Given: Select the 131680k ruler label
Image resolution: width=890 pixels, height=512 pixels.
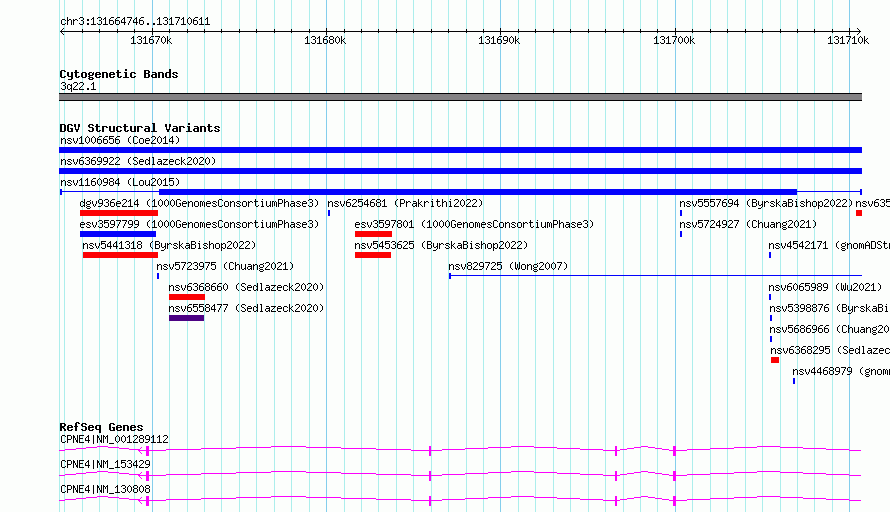Looking at the screenshot, I should coord(325,40).
